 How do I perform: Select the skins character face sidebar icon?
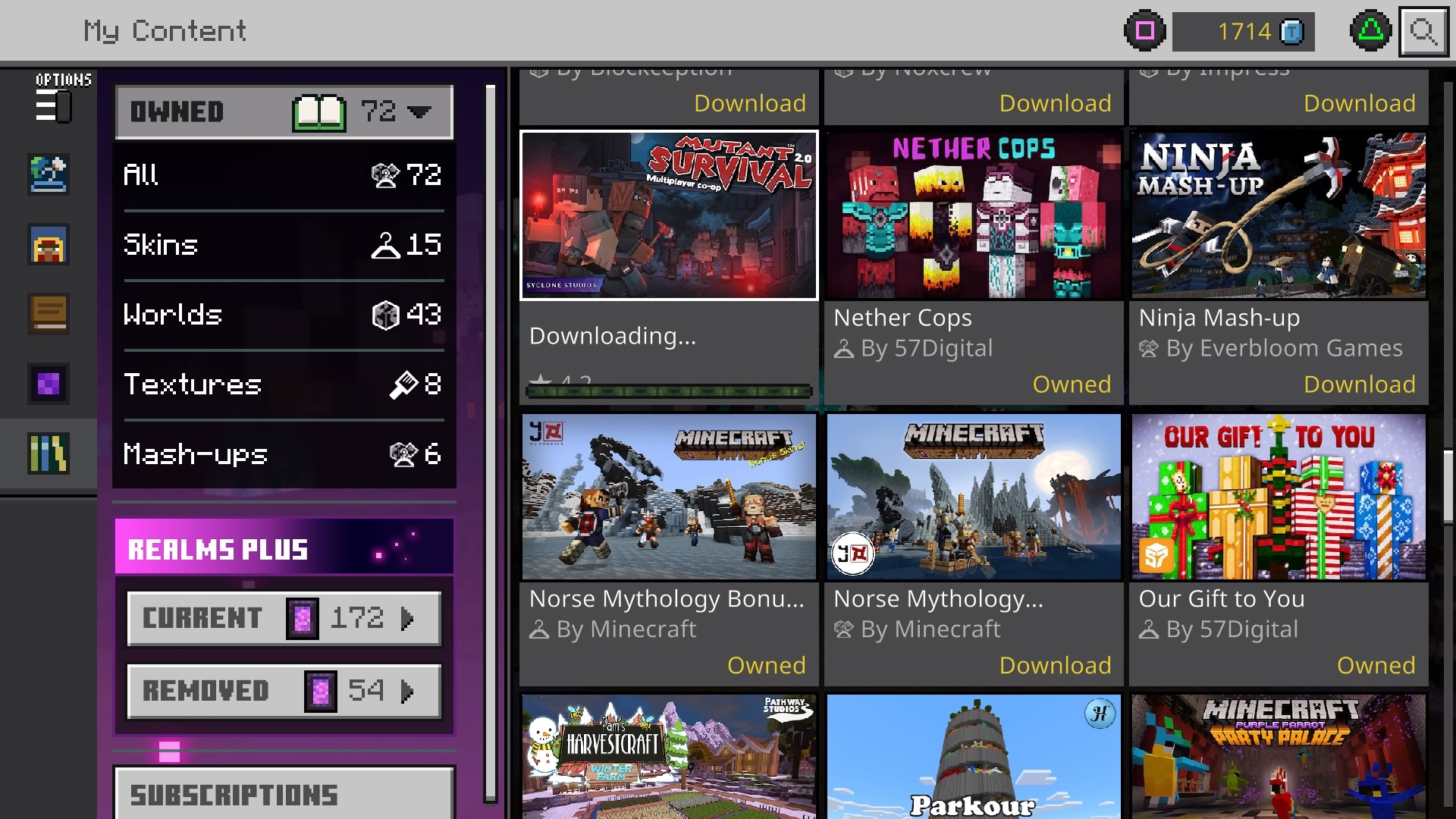point(49,244)
